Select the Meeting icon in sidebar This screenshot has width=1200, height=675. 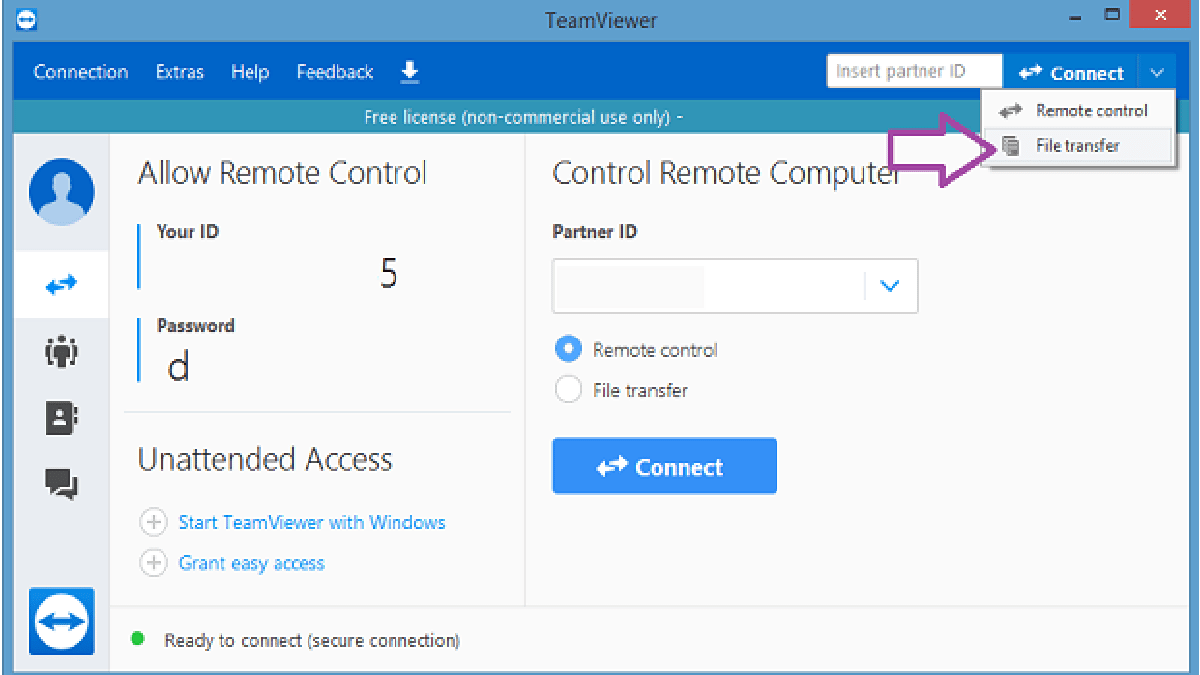61,352
